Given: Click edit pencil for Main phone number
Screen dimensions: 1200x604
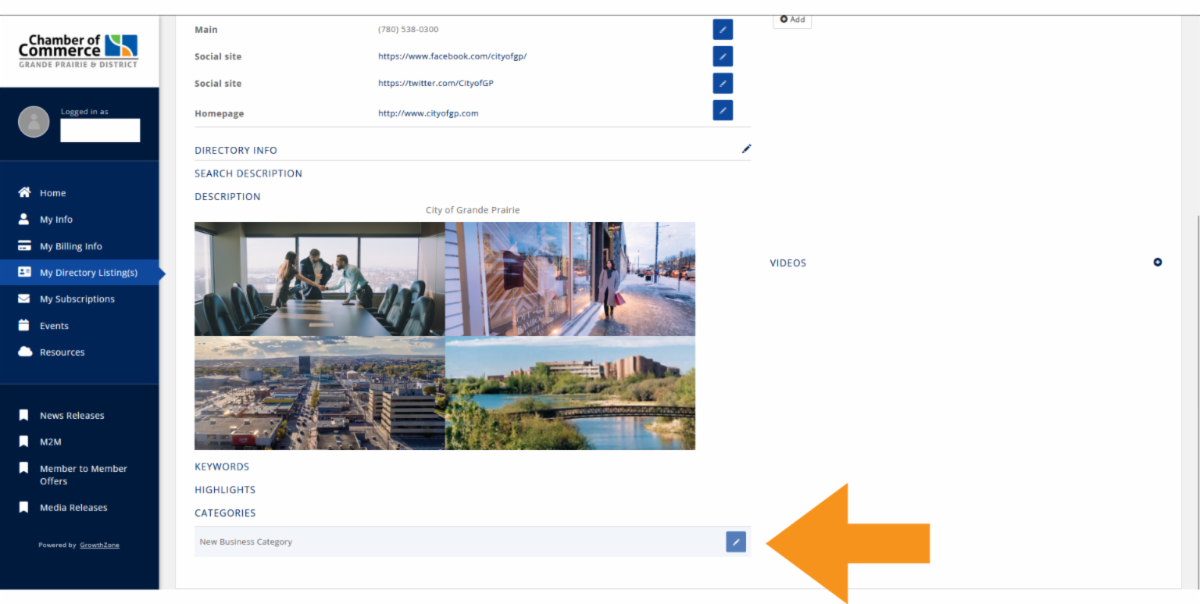Looking at the screenshot, I should click(722, 29).
